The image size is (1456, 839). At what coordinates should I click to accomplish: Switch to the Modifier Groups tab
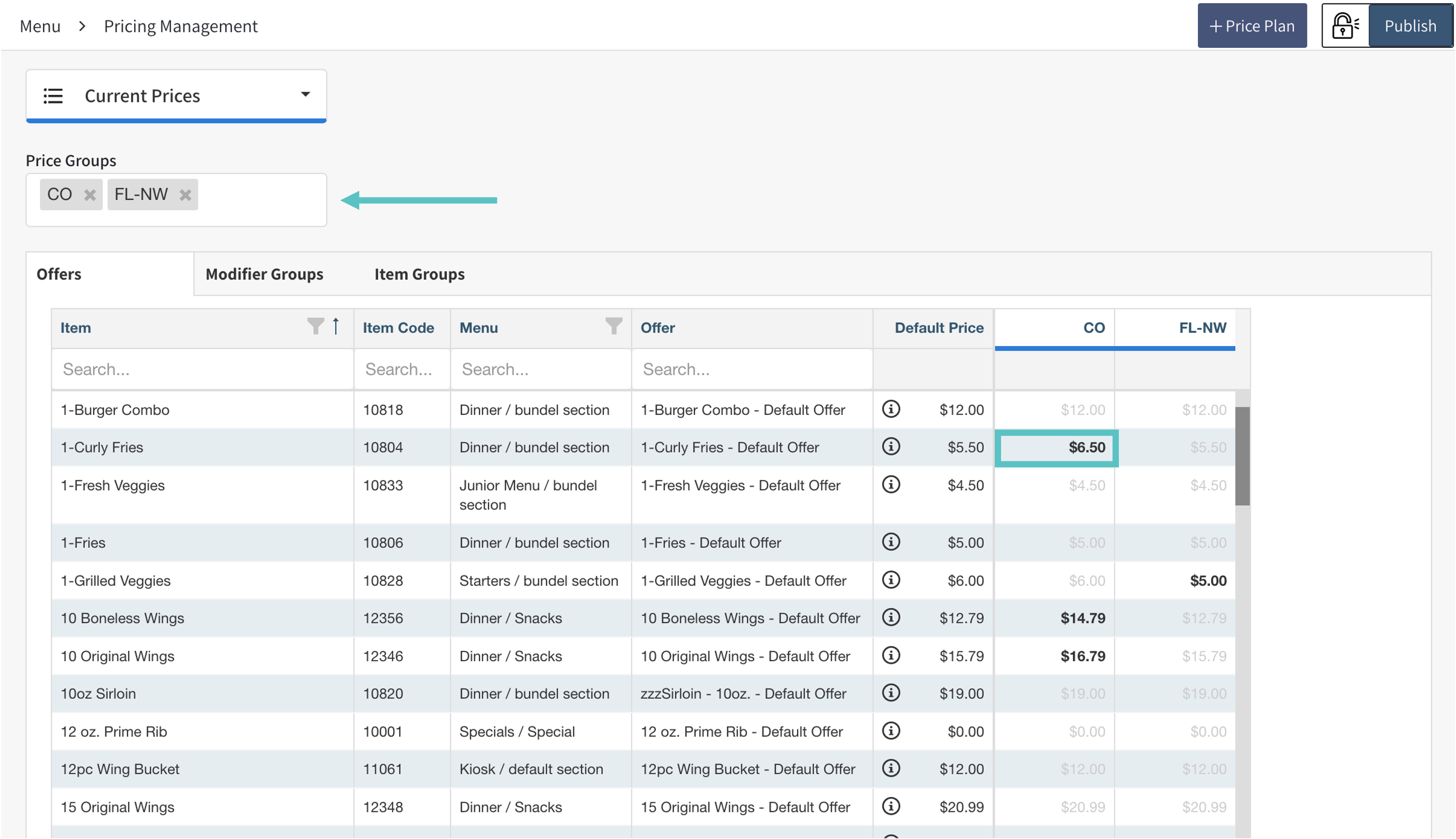(x=264, y=274)
